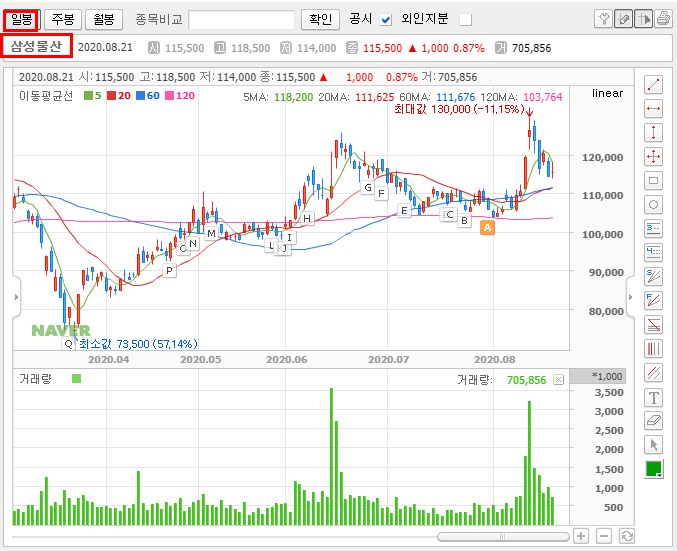Print the chart with the printer icon
The image size is (677, 551).
(663, 19)
